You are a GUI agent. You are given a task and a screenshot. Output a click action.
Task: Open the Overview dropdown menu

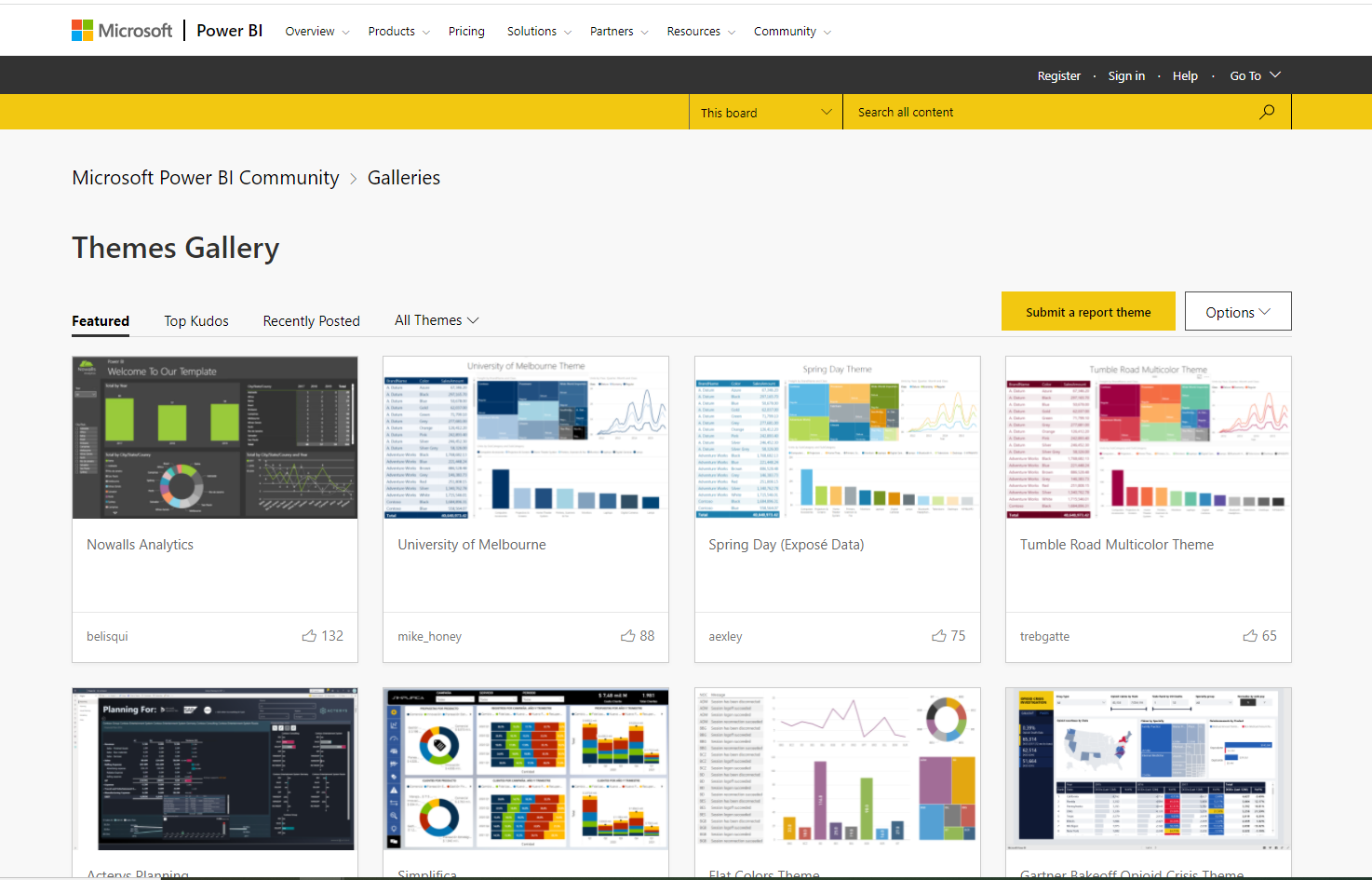[317, 32]
